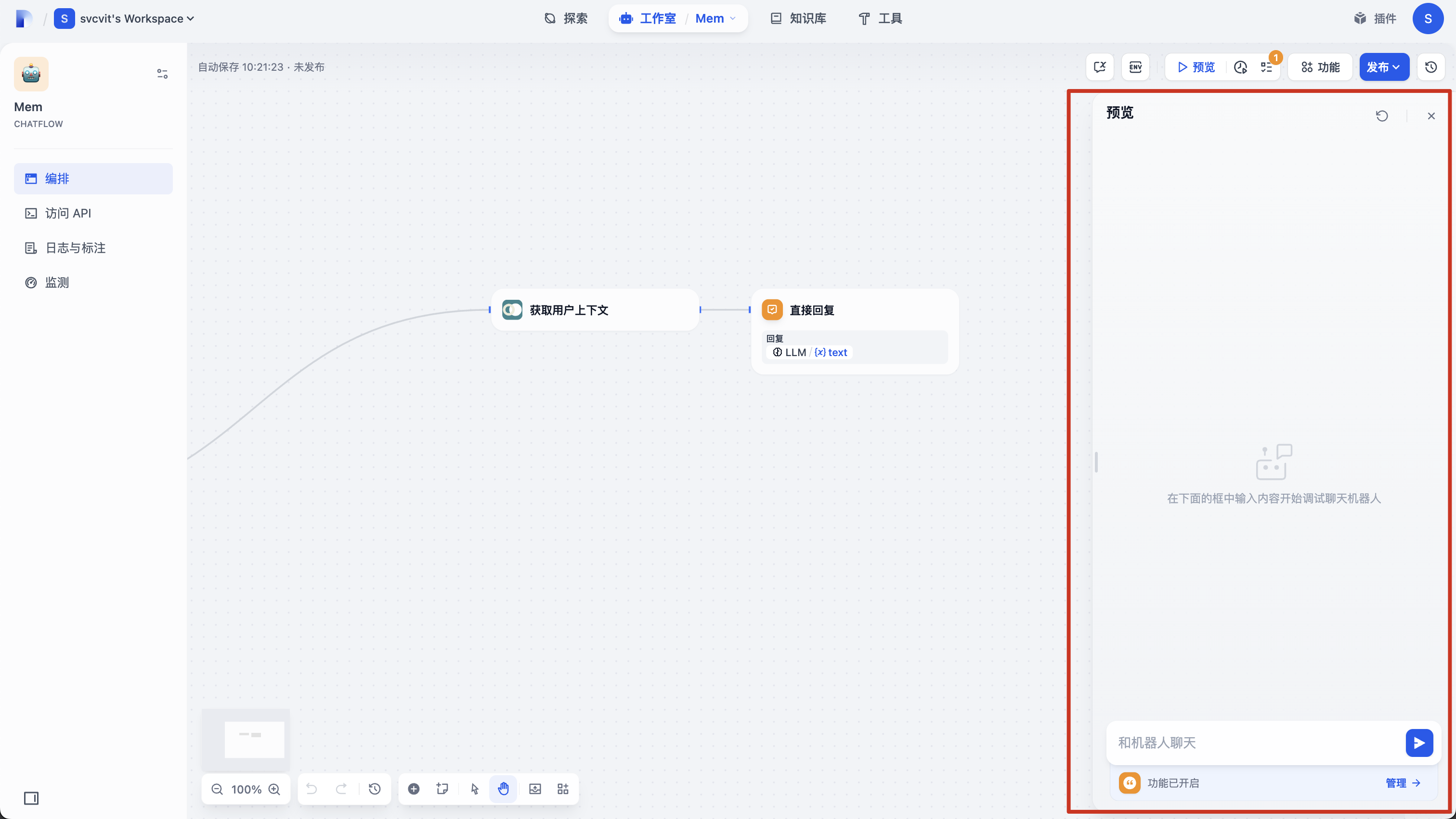Open the ENV environment variables icon

click(x=1135, y=67)
